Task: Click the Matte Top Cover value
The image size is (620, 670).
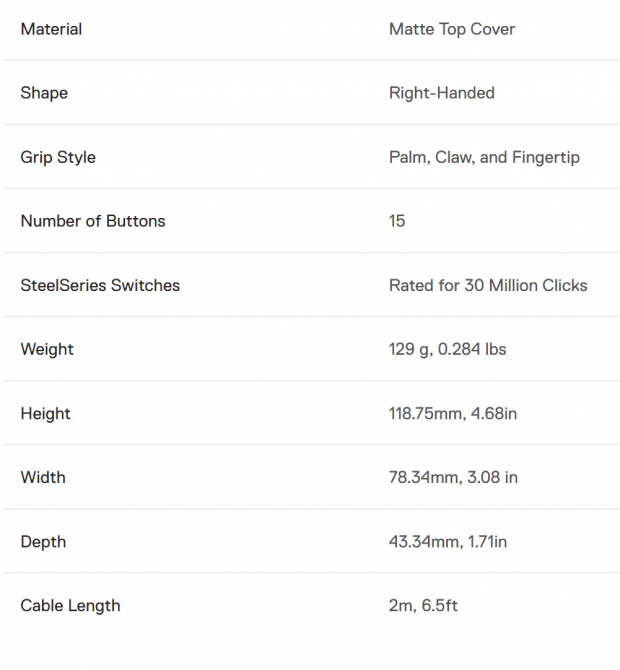Action: (x=452, y=29)
